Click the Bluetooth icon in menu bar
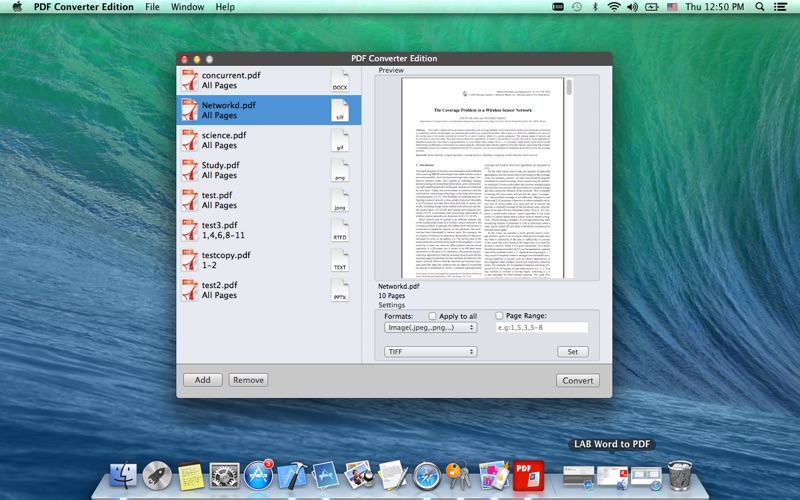Viewport: 800px width, 500px height. 595,7
